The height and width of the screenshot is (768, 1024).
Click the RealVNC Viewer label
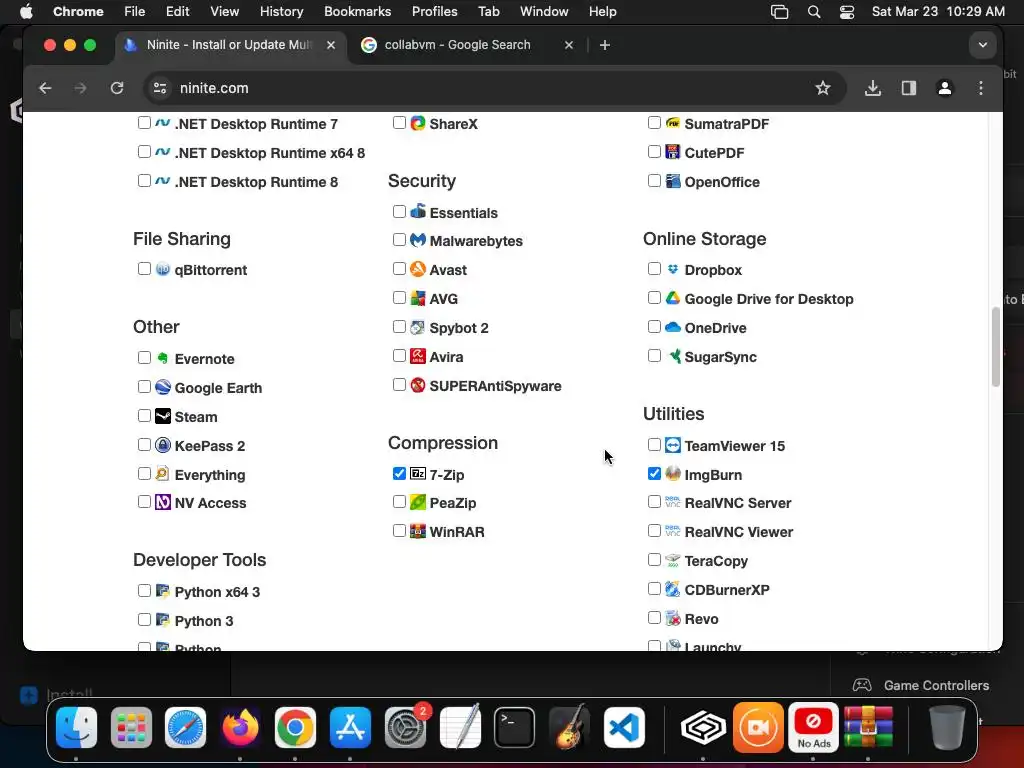[x=739, y=532]
